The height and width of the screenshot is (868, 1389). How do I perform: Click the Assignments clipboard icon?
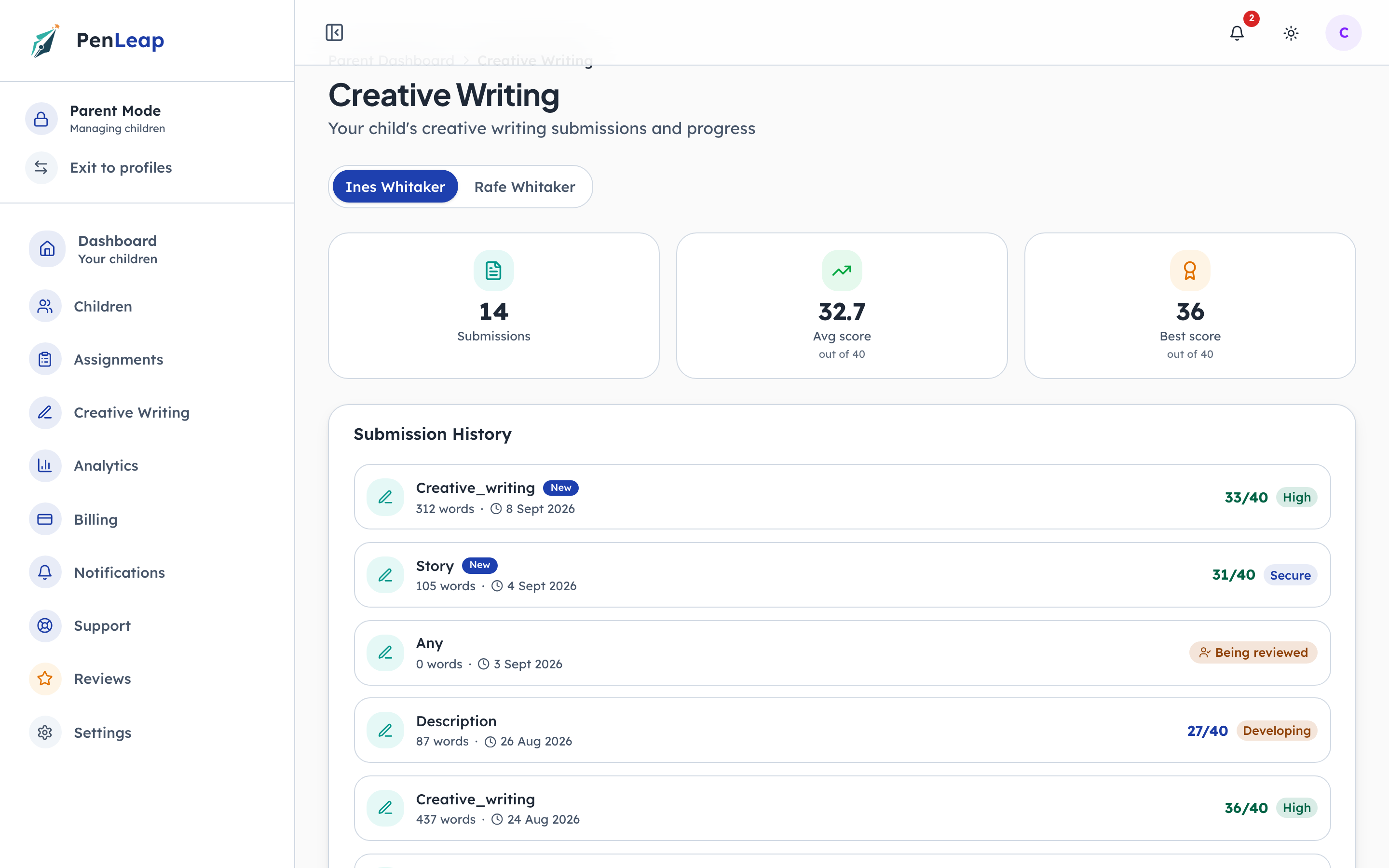[45, 359]
